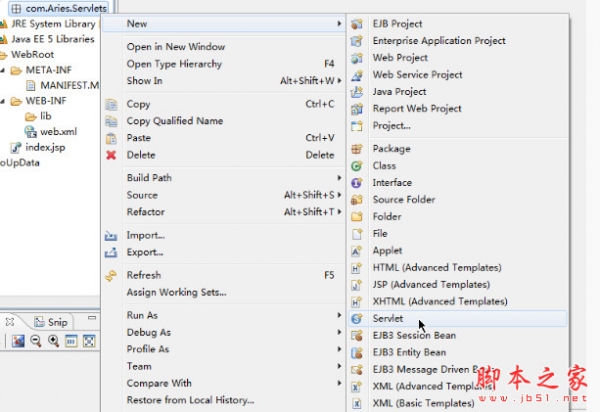The height and width of the screenshot is (412, 600).
Task: Select XHTML (Advanced Templates)
Action: coord(457,301)
